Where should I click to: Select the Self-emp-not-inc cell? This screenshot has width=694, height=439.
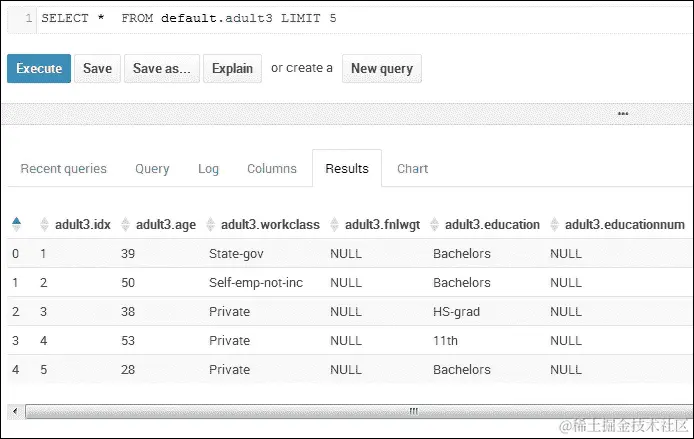[x=256, y=283]
